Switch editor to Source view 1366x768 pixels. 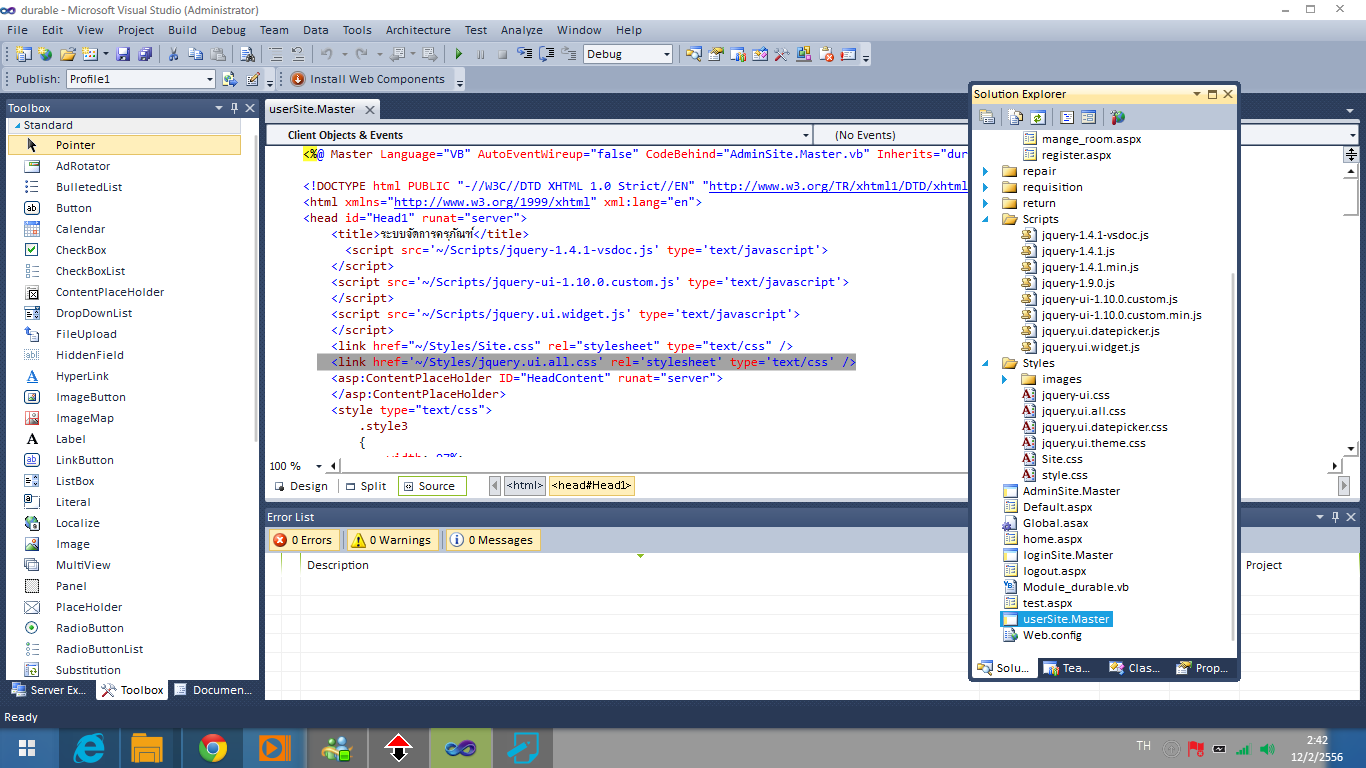pos(432,486)
